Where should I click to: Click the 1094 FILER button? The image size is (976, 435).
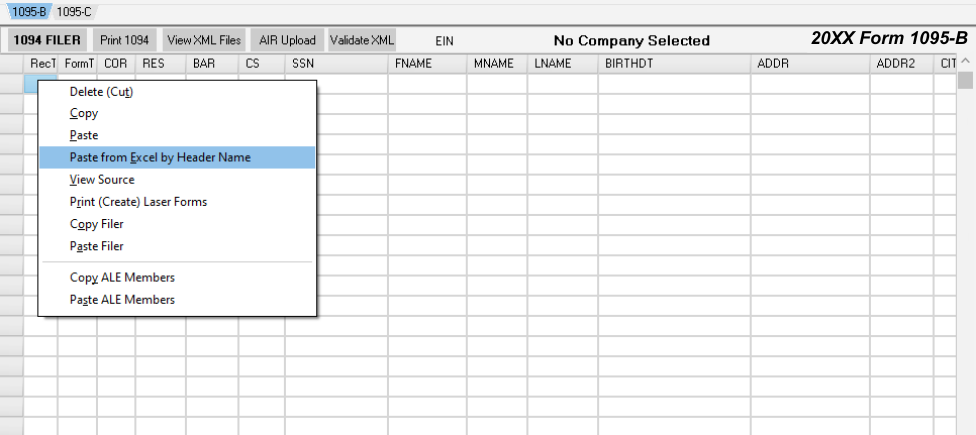pos(48,41)
